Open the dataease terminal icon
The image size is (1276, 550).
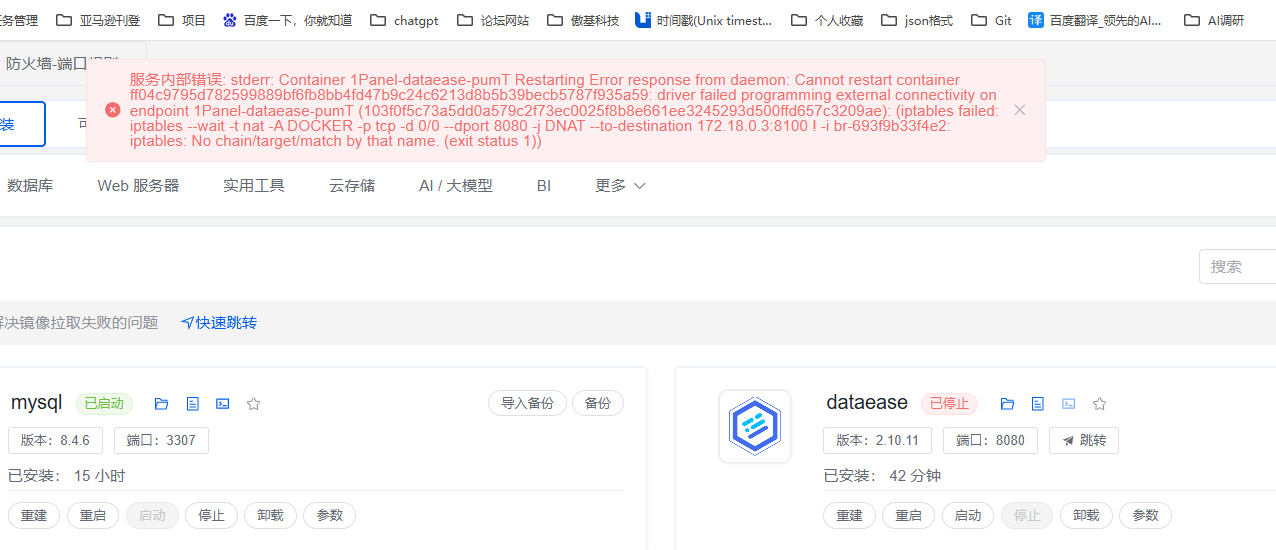1069,404
